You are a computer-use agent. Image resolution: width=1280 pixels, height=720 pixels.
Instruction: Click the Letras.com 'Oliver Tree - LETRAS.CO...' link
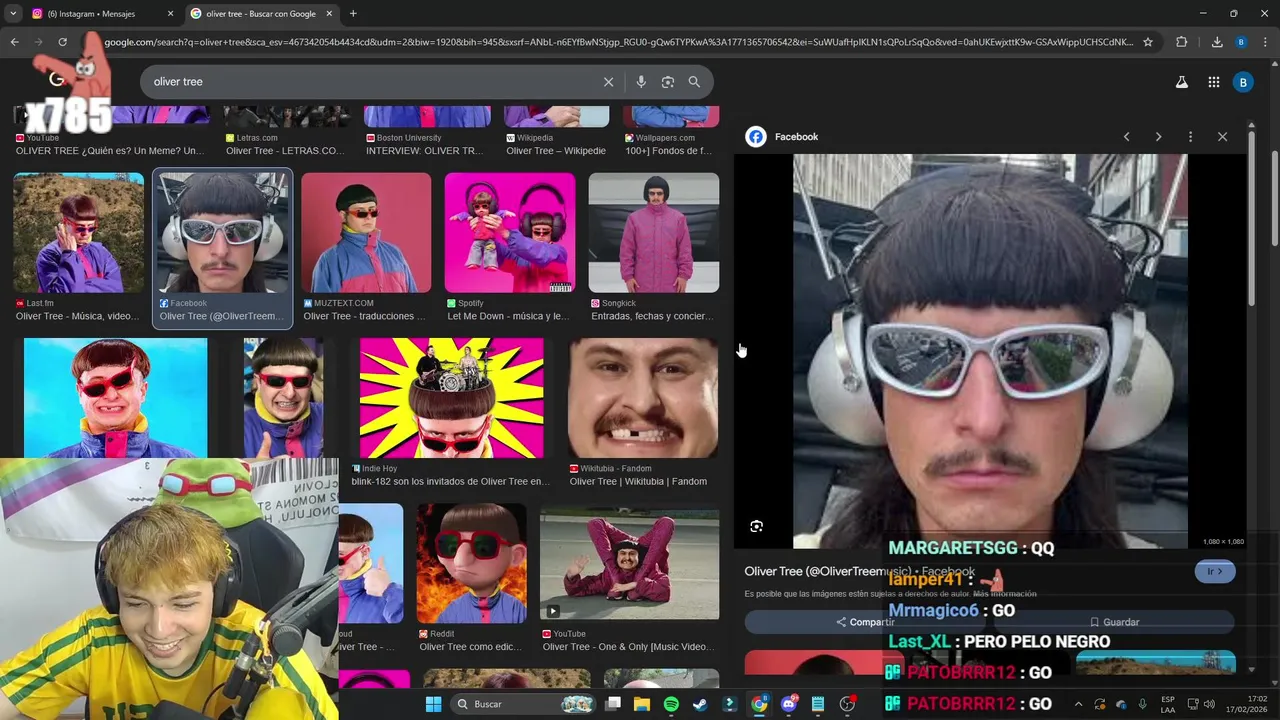click(285, 151)
